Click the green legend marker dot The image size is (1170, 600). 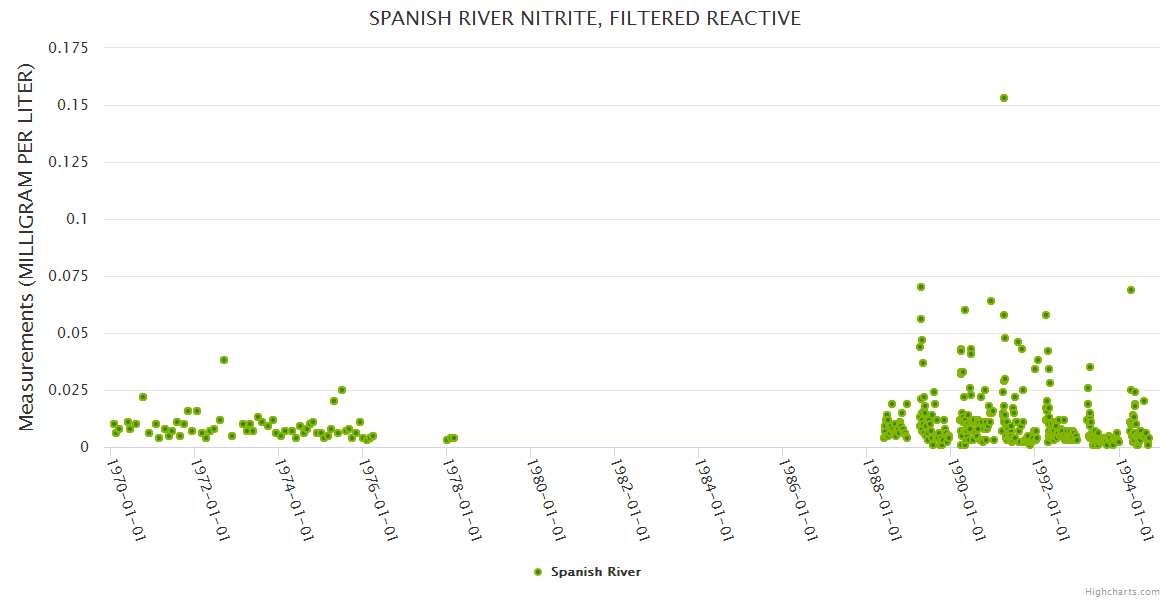538,572
